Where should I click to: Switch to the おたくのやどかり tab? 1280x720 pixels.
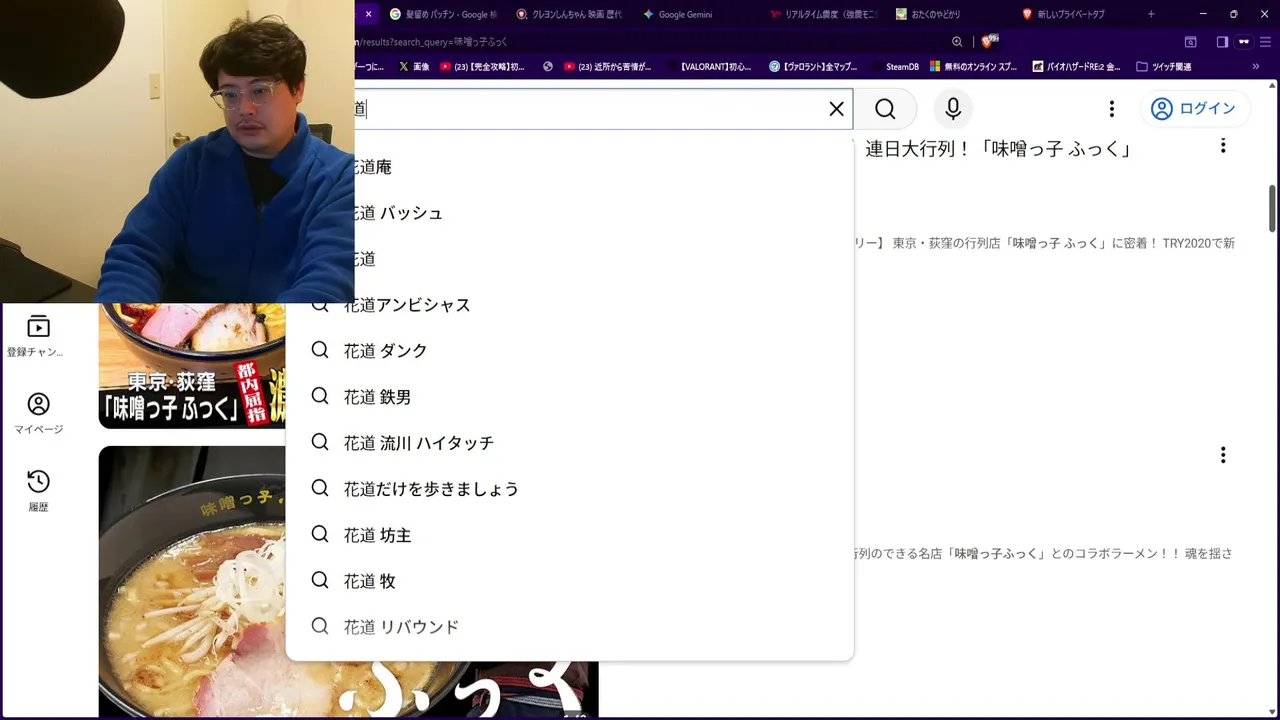point(951,14)
